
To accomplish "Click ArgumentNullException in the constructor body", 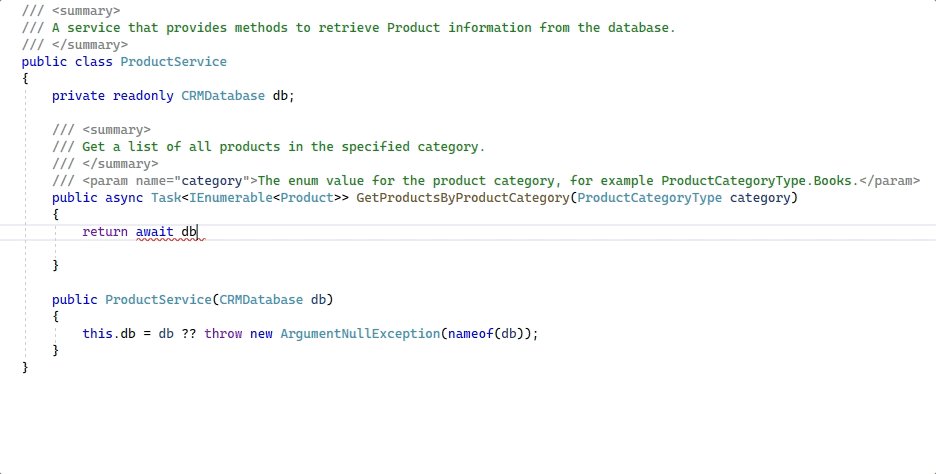I will (x=360, y=334).
